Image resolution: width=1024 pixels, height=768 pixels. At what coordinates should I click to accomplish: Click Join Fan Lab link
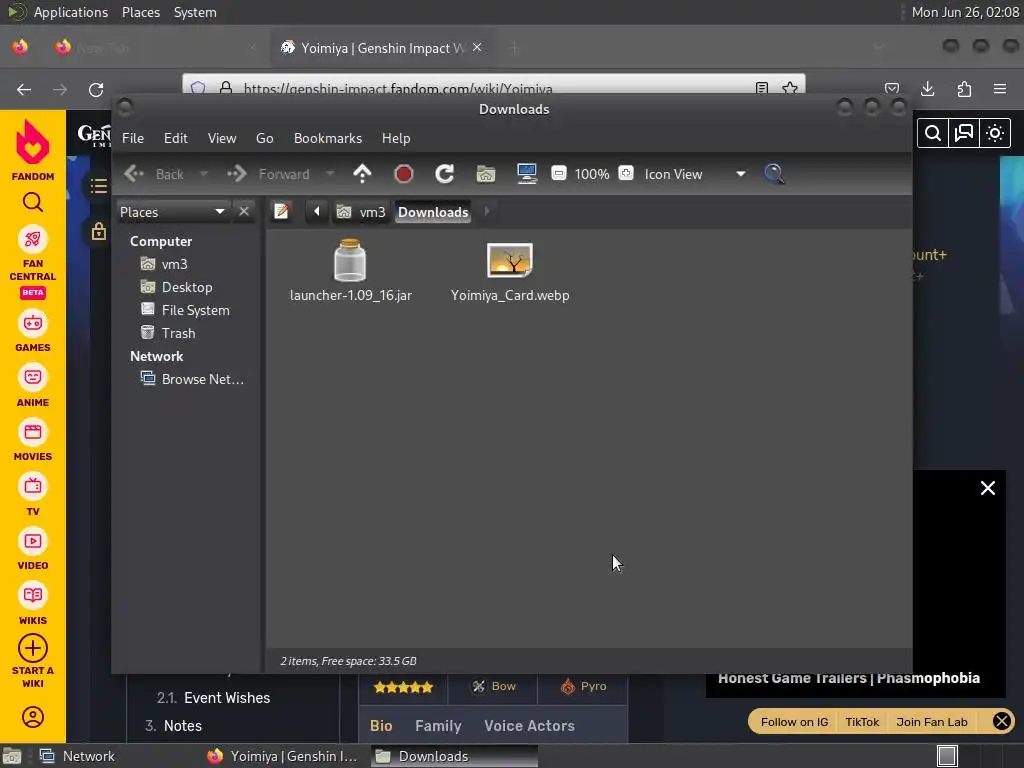932,722
